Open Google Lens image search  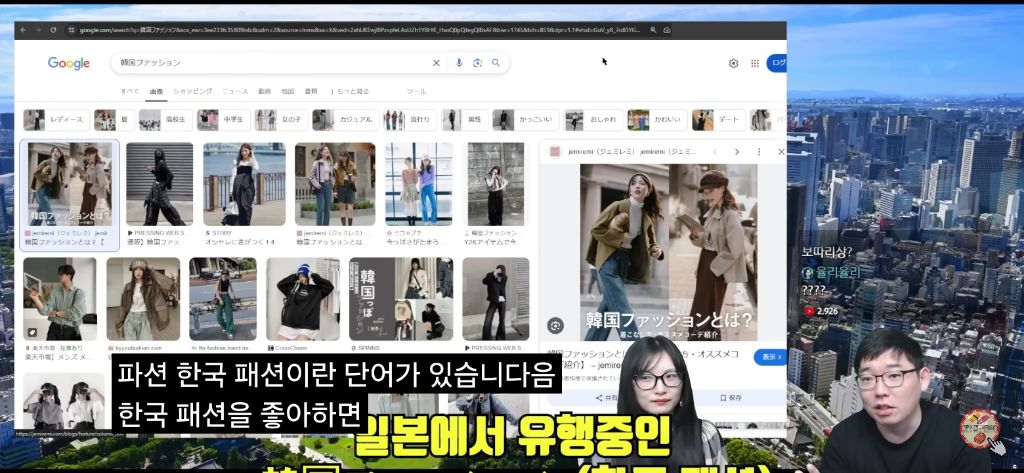(x=477, y=63)
